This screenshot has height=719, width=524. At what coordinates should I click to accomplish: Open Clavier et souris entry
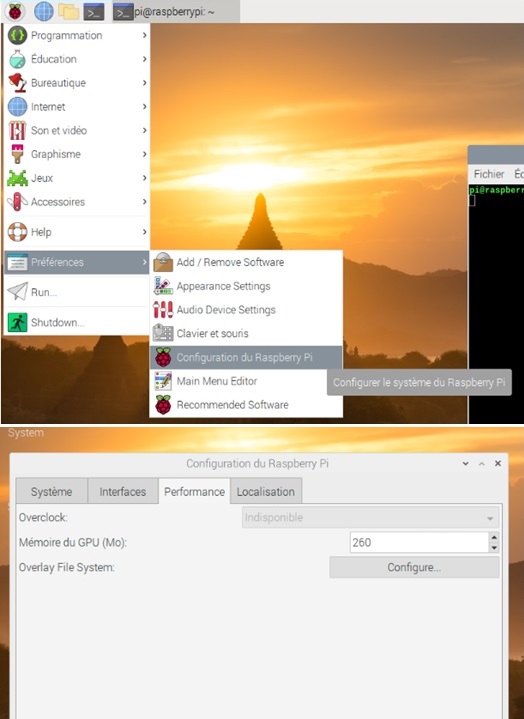point(246,333)
